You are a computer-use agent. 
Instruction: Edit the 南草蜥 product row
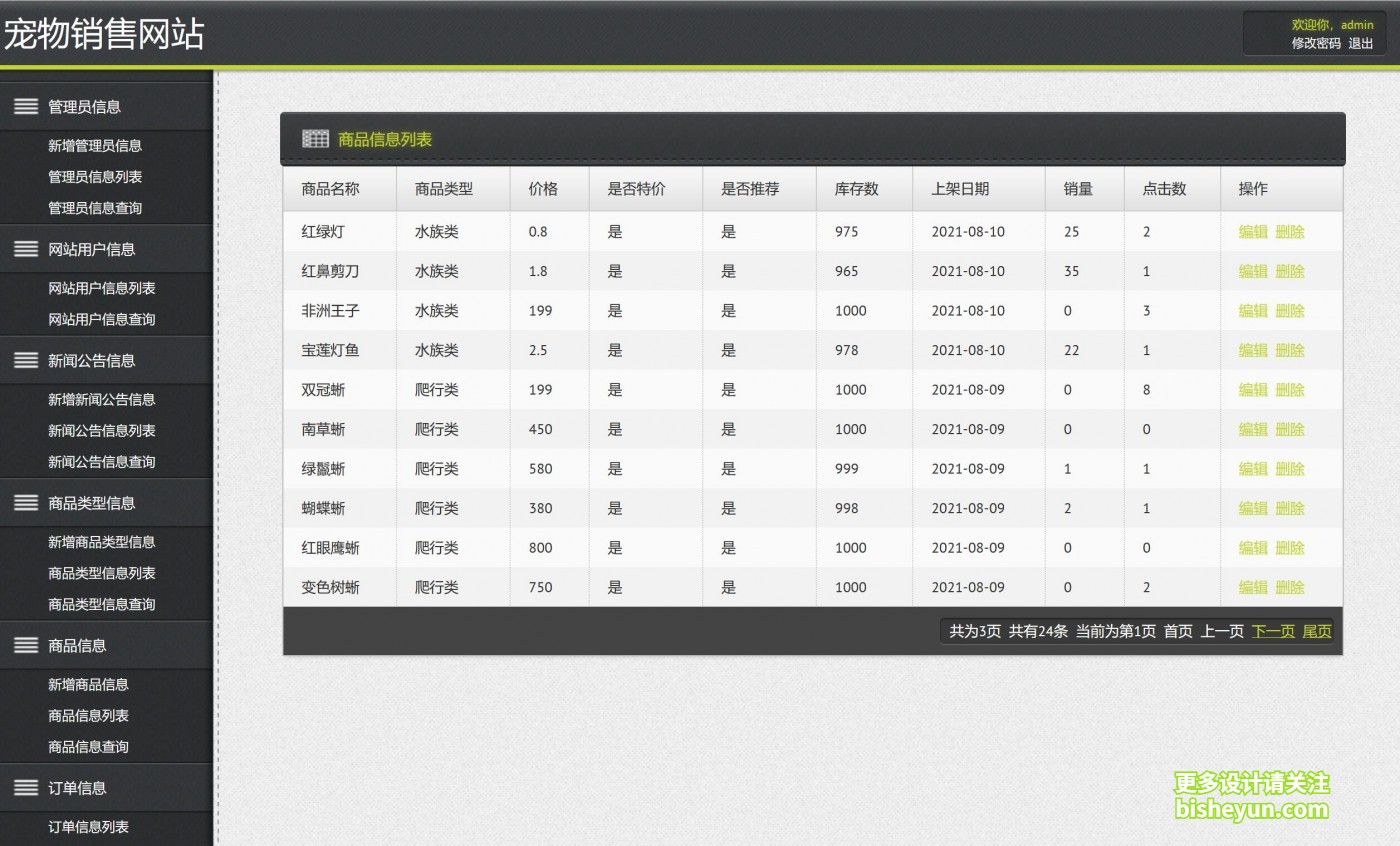[1253, 429]
